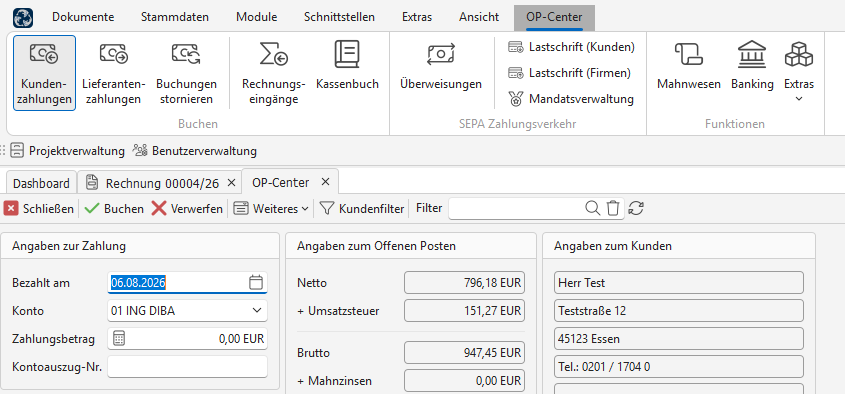Click the Zahlungsbetrag amount field
The image size is (845, 394).
(188, 338)
